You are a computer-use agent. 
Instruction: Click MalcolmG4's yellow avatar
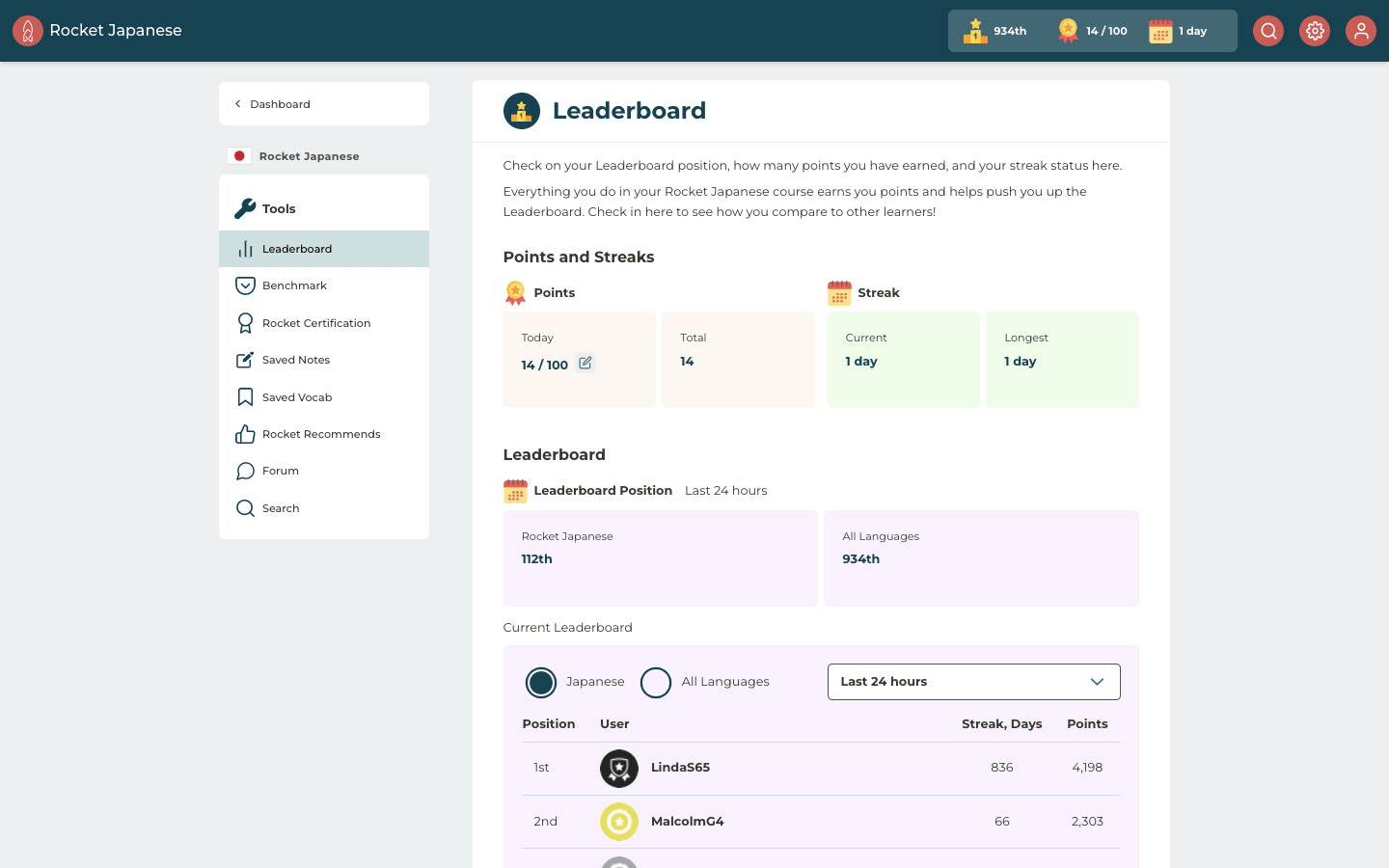click(619, 822)
